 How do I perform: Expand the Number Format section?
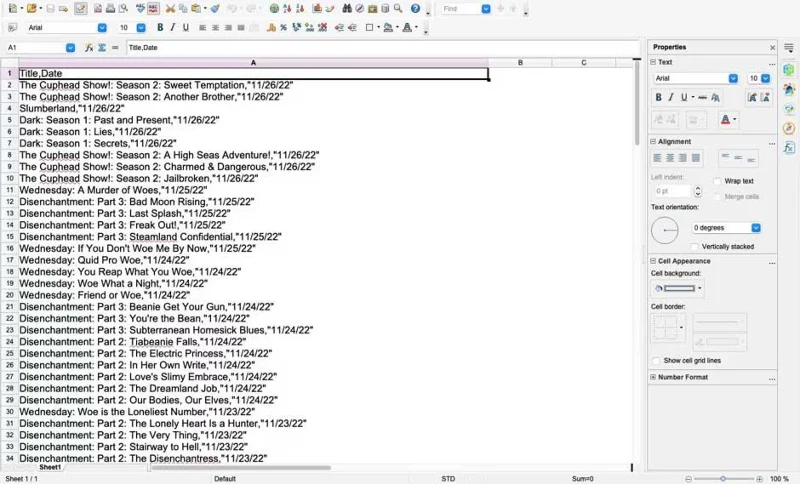(654, 377)
